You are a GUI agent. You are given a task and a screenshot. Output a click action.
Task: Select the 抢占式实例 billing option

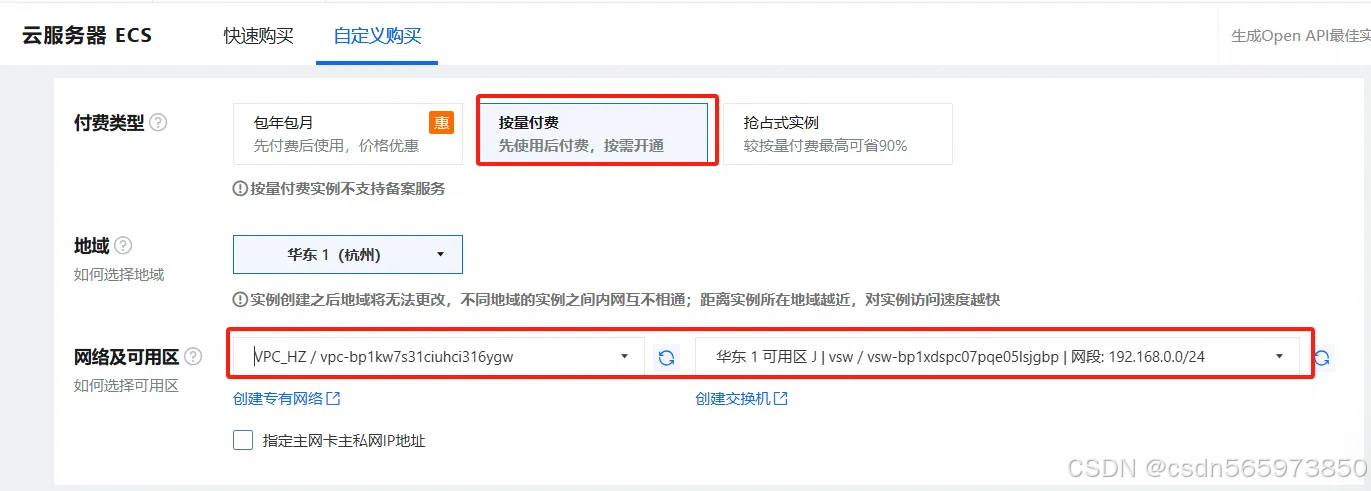(x=838, y=134)
